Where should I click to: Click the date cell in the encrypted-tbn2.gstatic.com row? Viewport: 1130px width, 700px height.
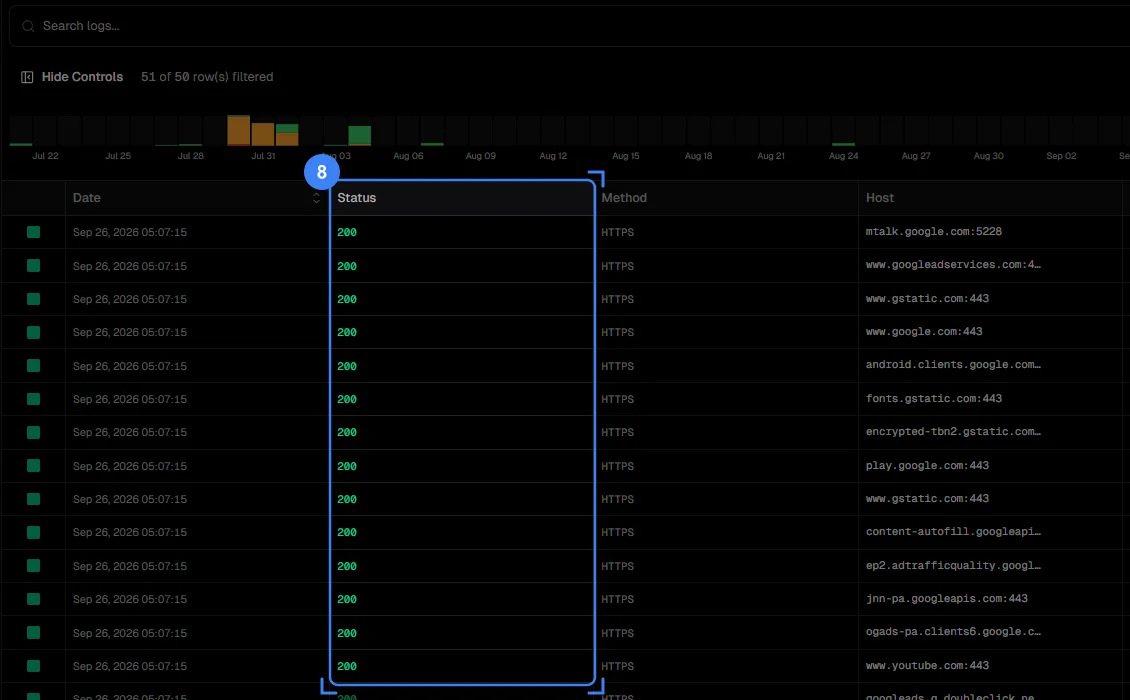point(130,432)
